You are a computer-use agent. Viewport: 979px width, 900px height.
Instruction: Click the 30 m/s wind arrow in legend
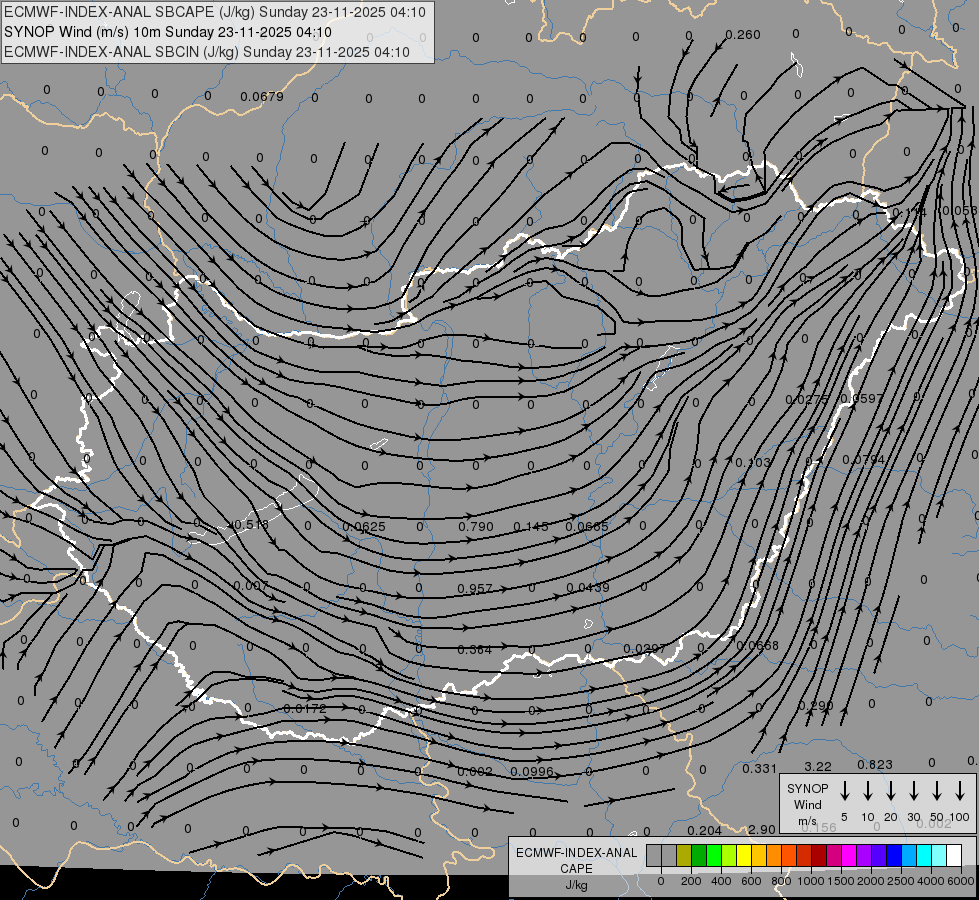[x=913, y=791]
